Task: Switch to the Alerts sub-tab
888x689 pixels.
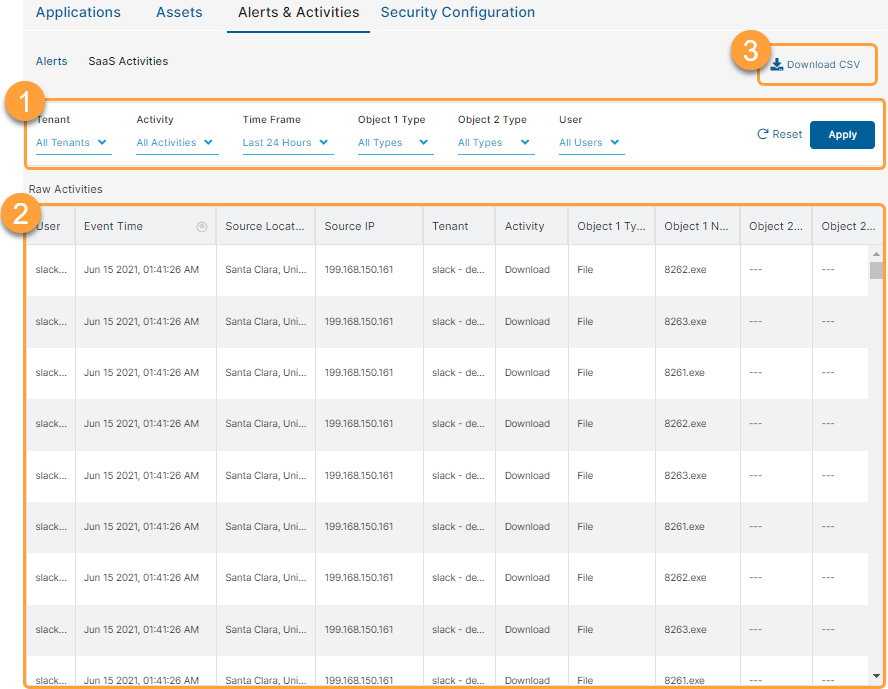Action: click(x=51, y=61)
